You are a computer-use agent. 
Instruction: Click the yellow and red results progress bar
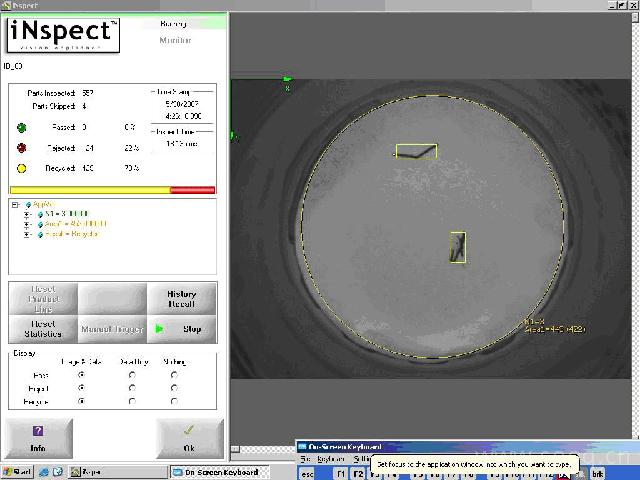[x=112, y=189]
